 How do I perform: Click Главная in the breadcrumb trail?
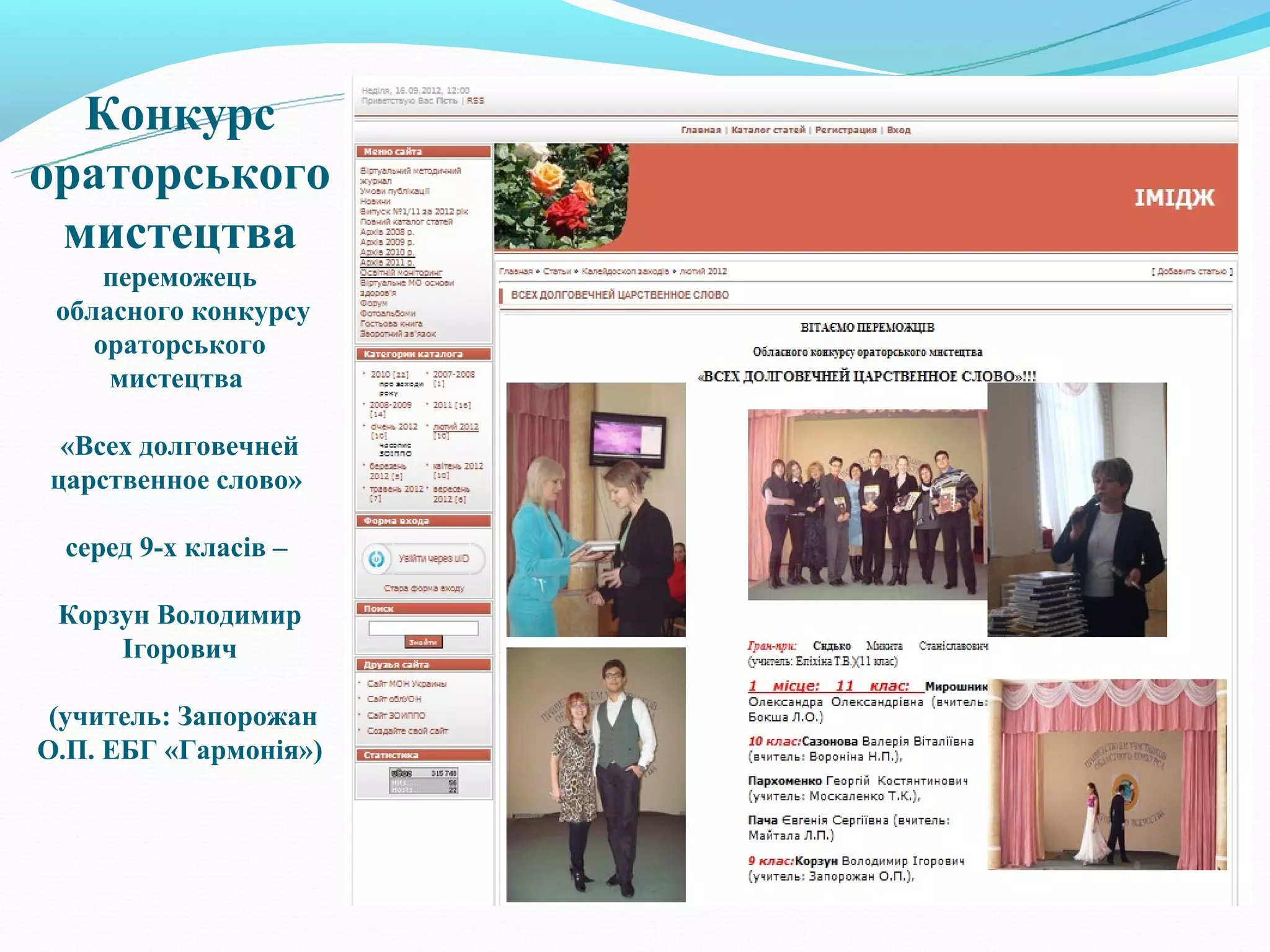[516, 271]
